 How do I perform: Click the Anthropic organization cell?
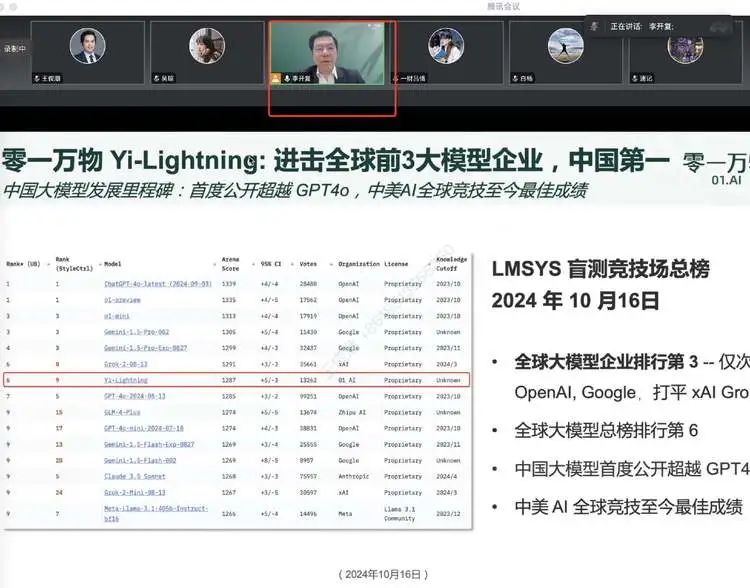click(353, 477)
